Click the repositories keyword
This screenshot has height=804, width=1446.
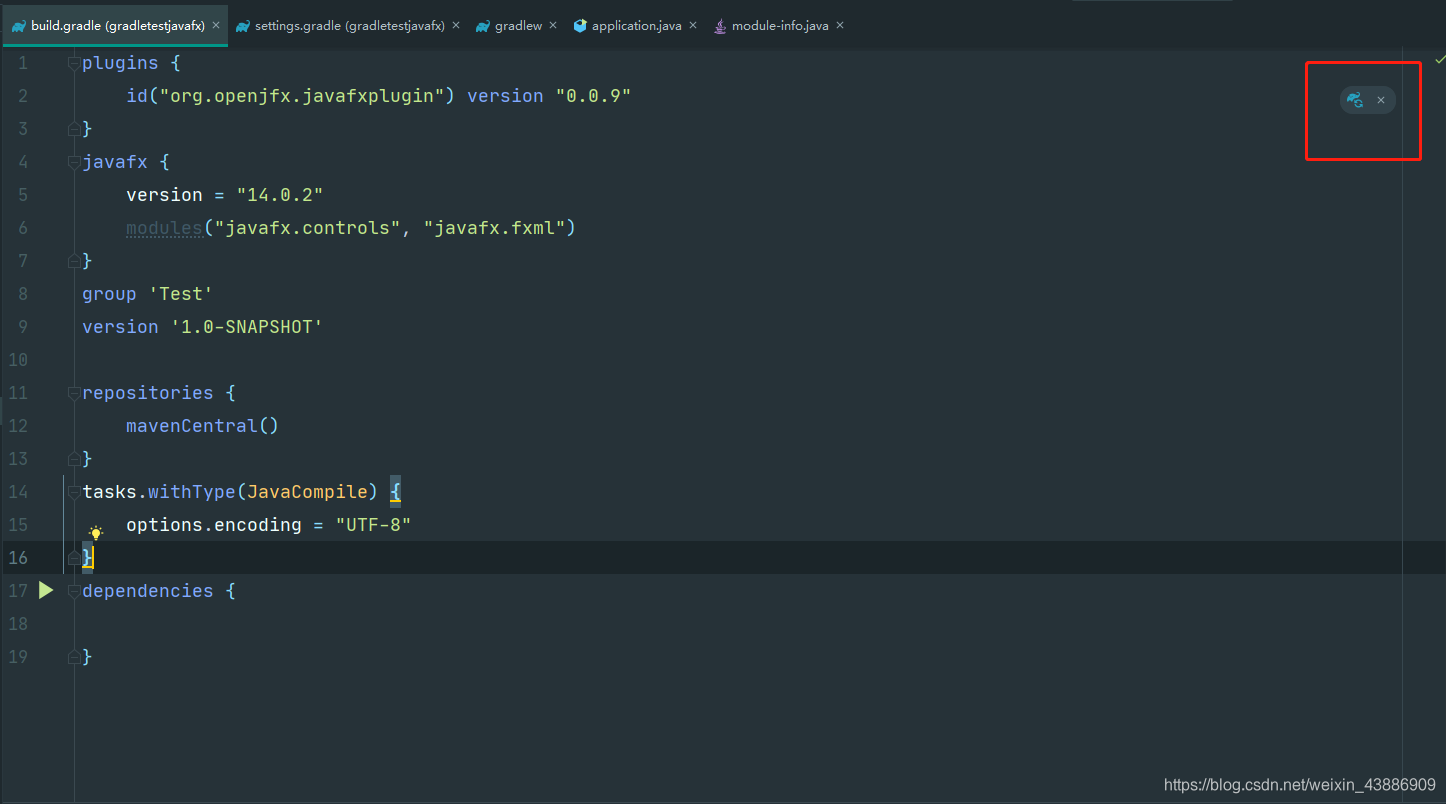click(x=147, y=393)
